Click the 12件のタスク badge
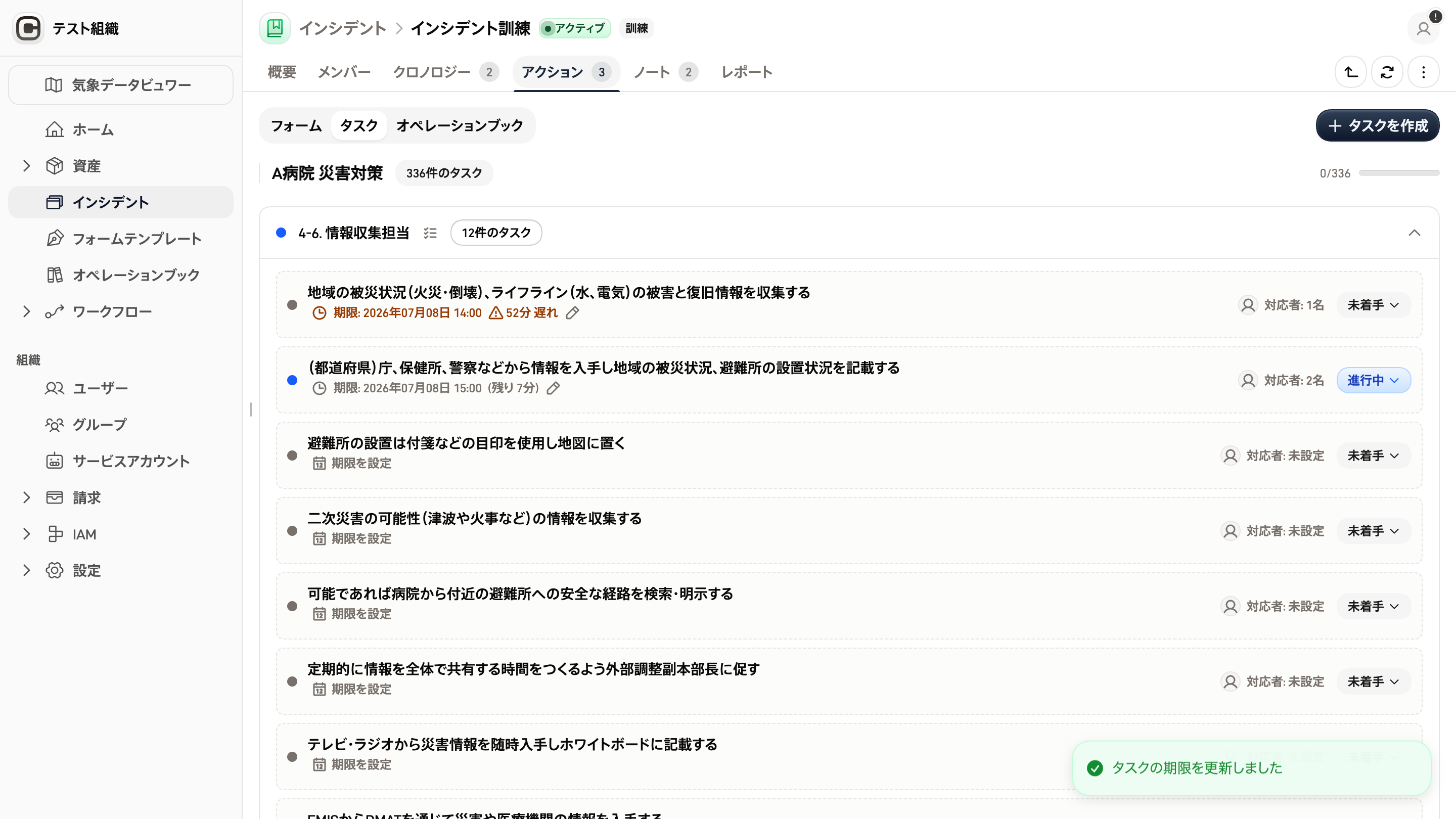 (496, 233)
